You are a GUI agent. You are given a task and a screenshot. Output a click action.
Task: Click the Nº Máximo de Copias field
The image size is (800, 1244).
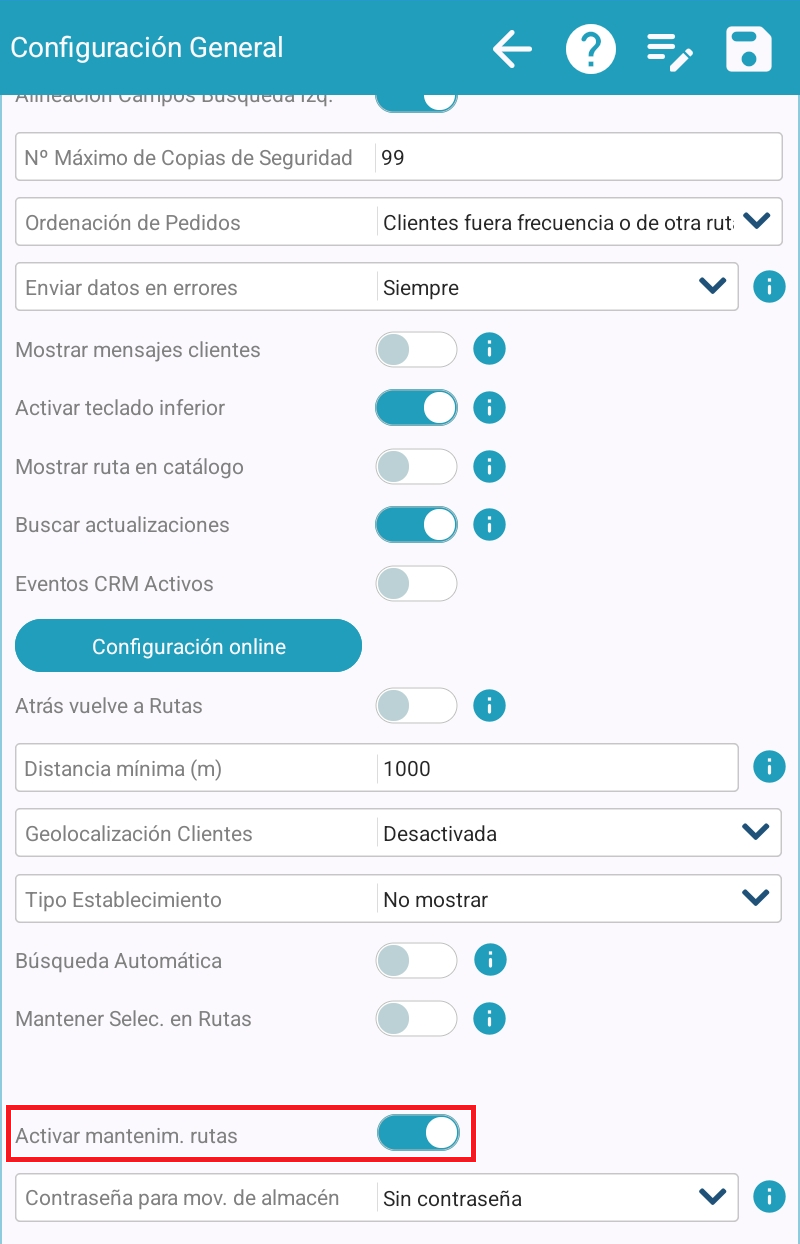(576, 158)
